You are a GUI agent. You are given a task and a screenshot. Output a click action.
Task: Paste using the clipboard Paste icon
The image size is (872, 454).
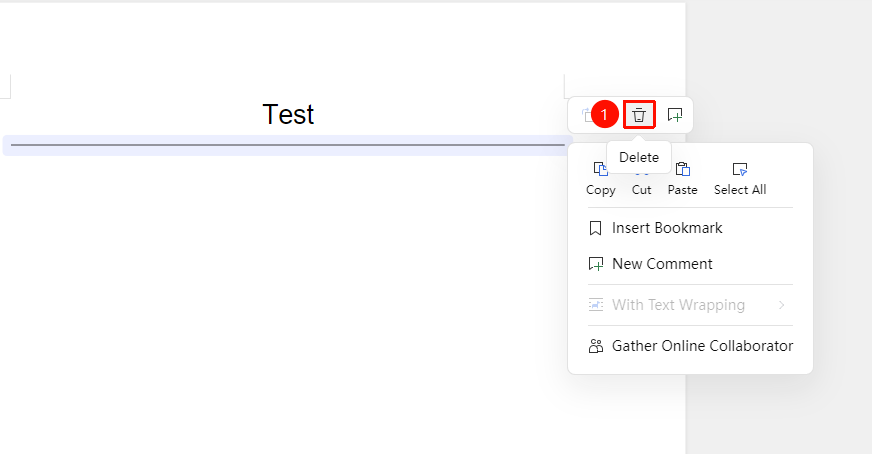[682, 169]
